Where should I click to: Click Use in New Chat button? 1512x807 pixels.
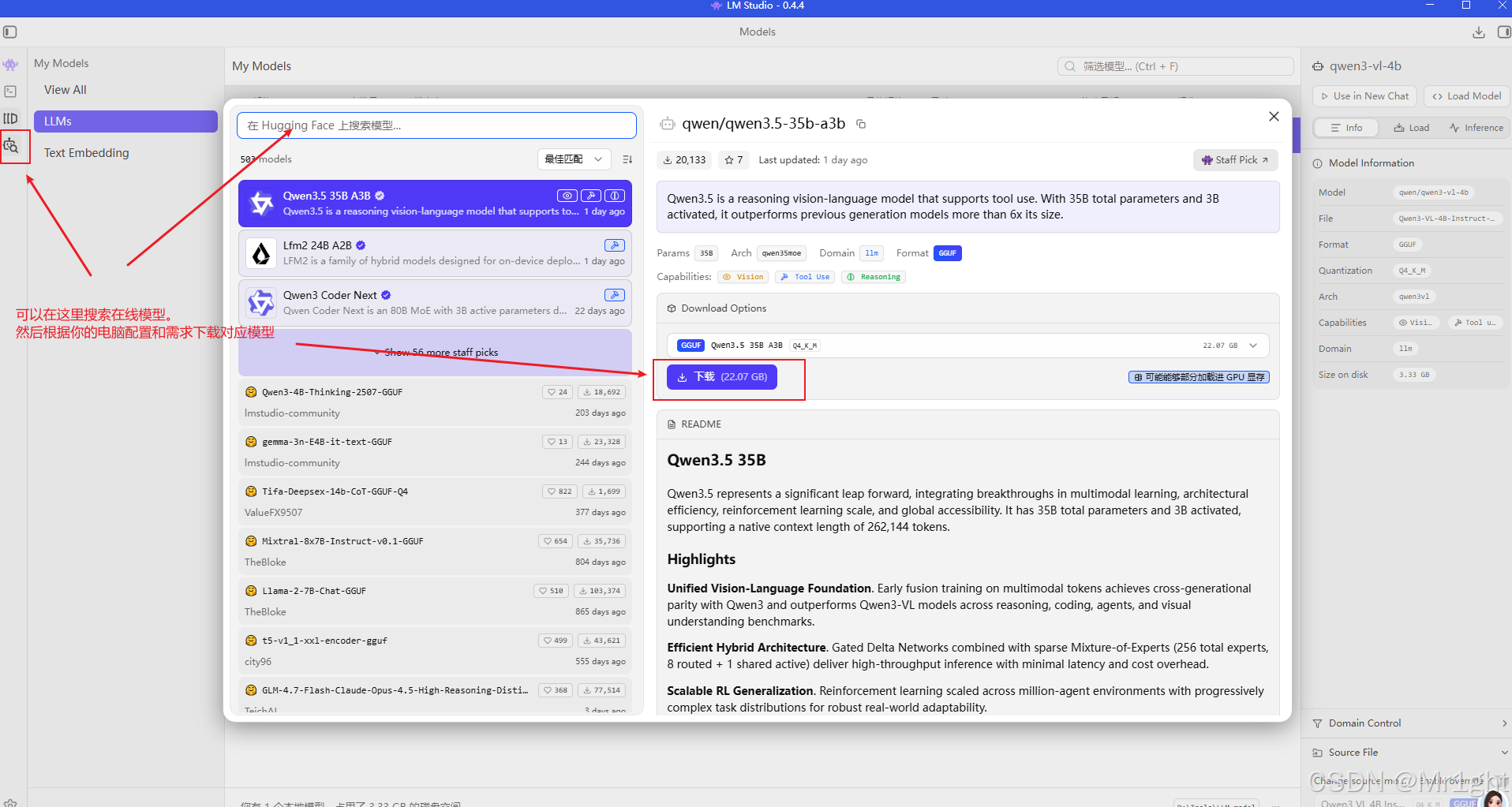coord(1364,96)
